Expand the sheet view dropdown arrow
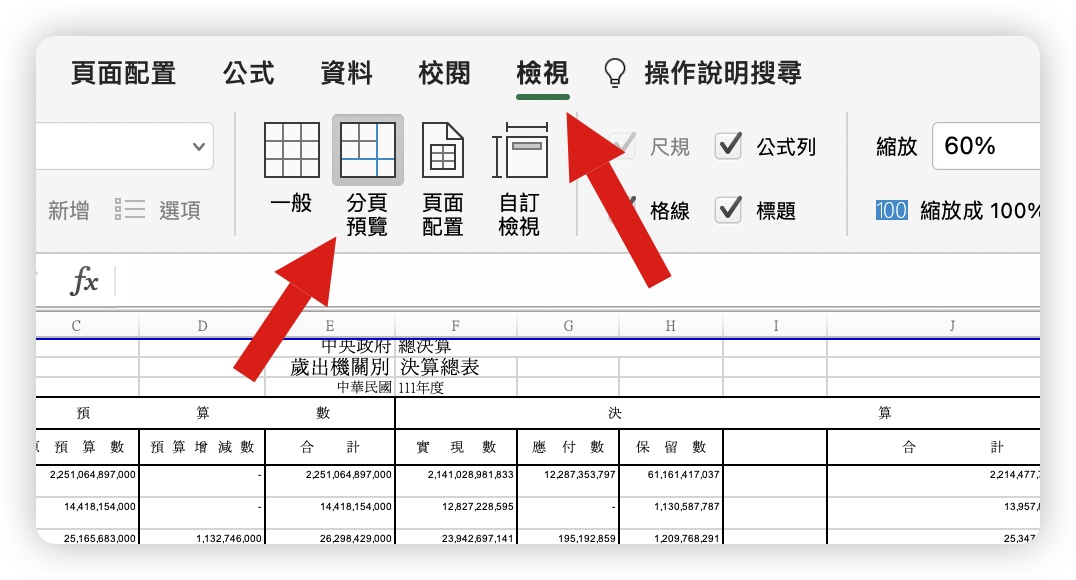 pyautogui.click(x=198, y=146)
